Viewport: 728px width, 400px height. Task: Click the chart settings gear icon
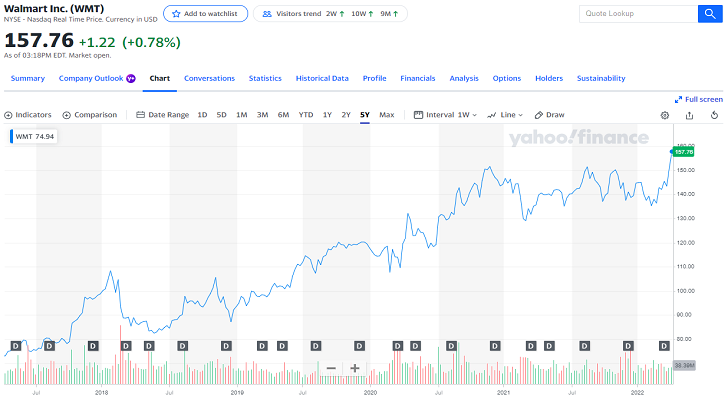point(665,115)
